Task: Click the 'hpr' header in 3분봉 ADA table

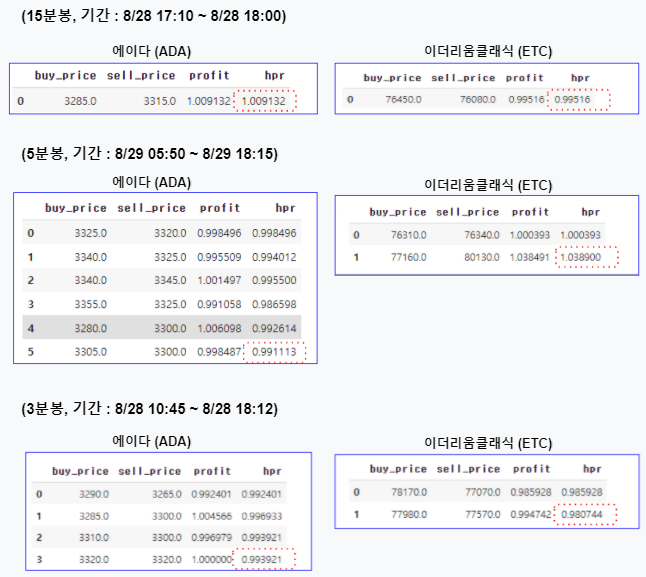Action: tap(272, 471)
